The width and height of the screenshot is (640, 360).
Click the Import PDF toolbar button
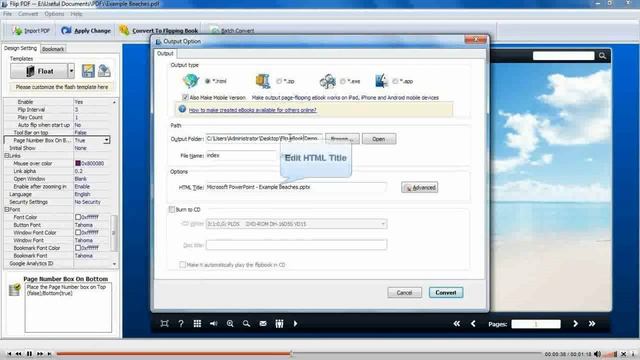point(31,31)
